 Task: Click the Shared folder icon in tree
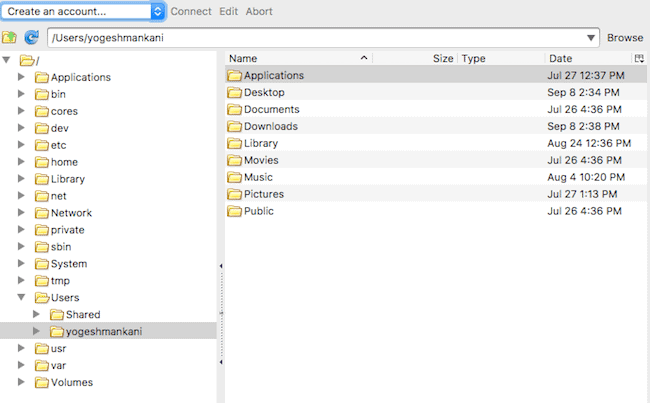coord(56,315)
